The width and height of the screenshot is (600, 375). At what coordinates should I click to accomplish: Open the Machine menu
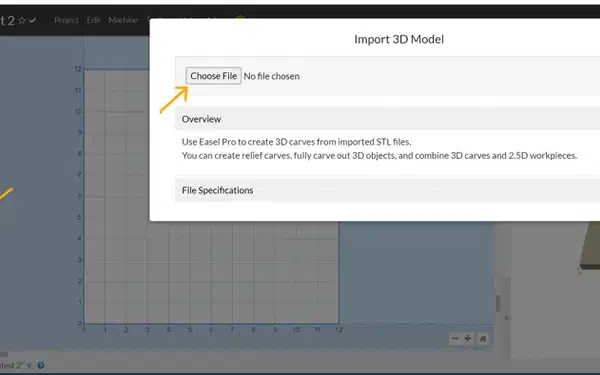point(123,20)
